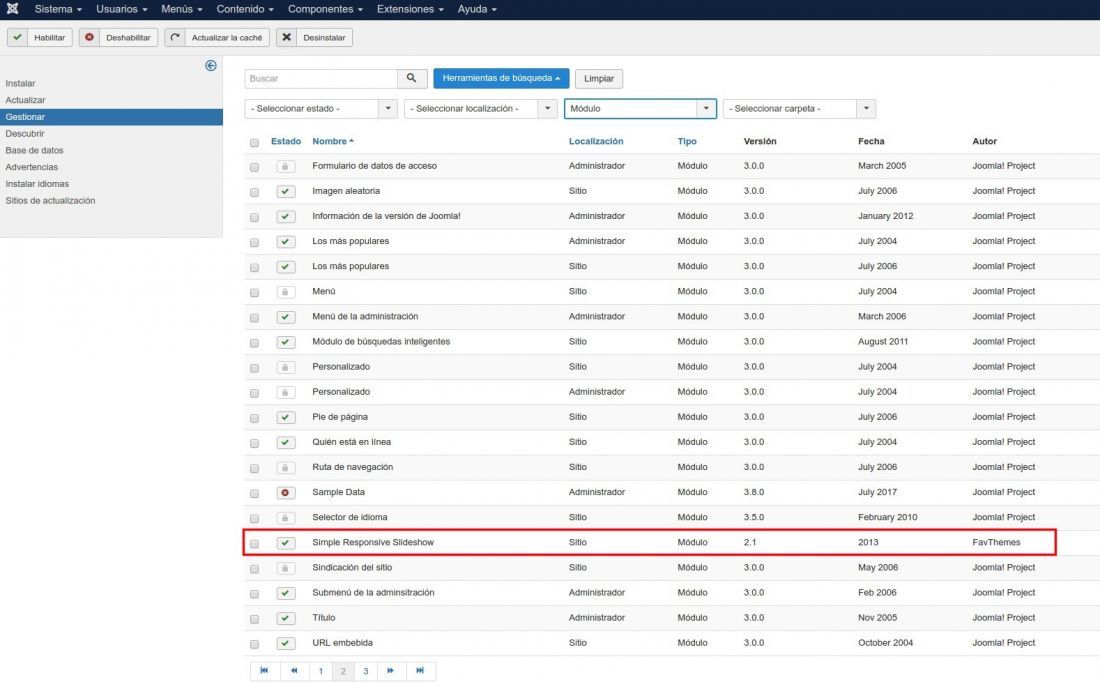Open Instalar idiomas in the sidebar
The height and width of the screenshot is (682, 1100).
37,184
